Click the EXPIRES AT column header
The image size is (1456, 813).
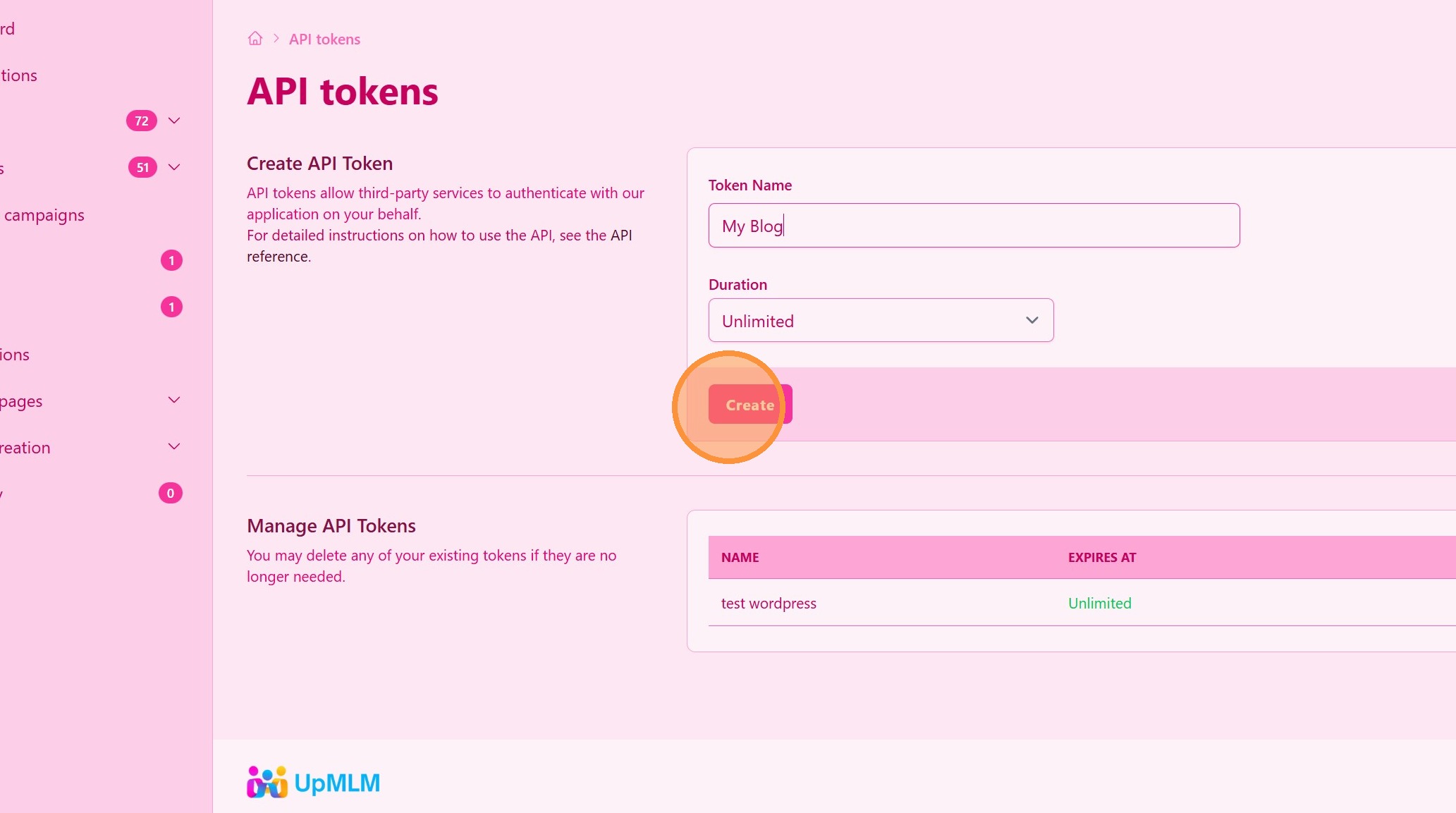coord(1101,558)
